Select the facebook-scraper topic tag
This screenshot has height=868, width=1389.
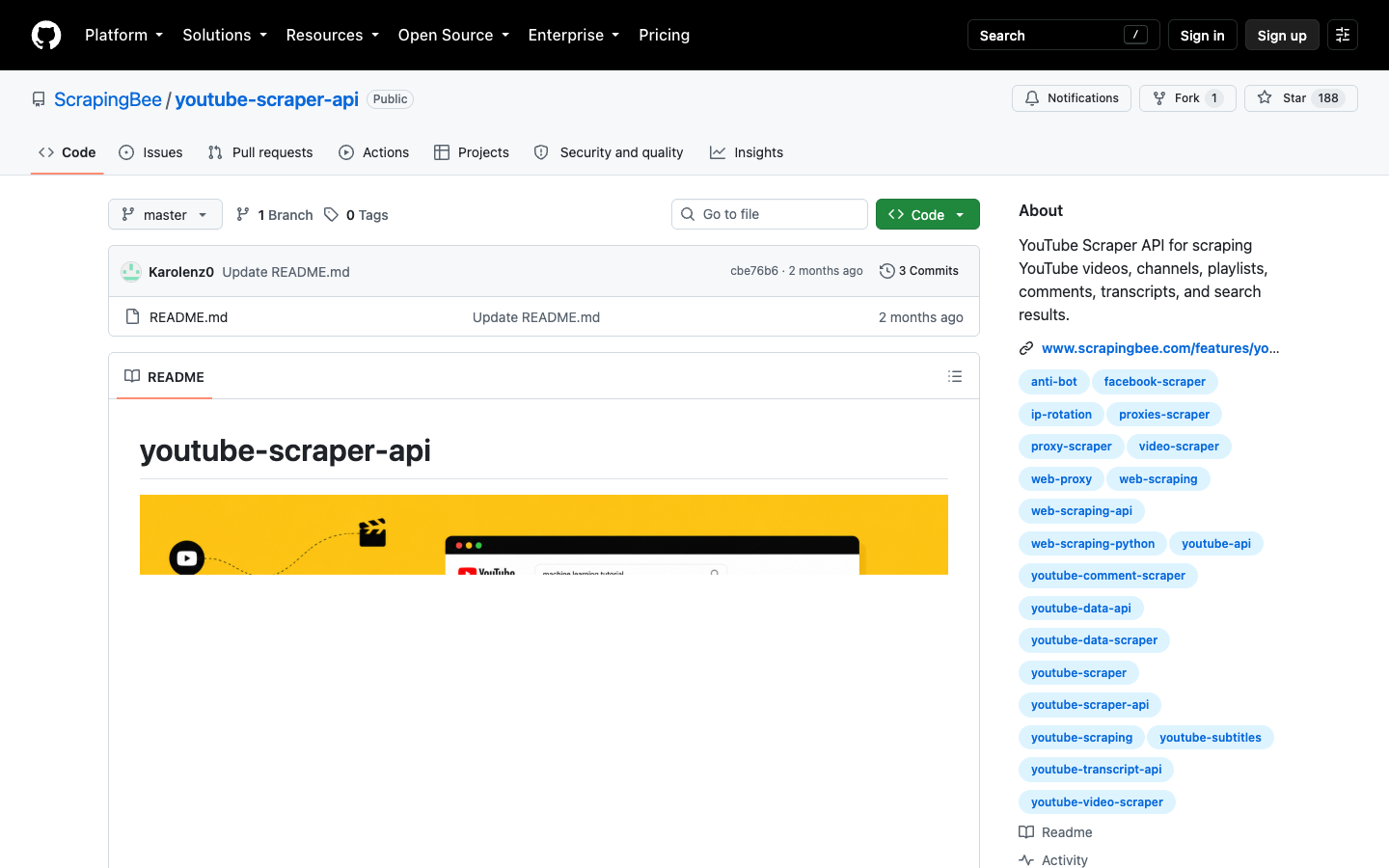click(x=1155, y=382)
